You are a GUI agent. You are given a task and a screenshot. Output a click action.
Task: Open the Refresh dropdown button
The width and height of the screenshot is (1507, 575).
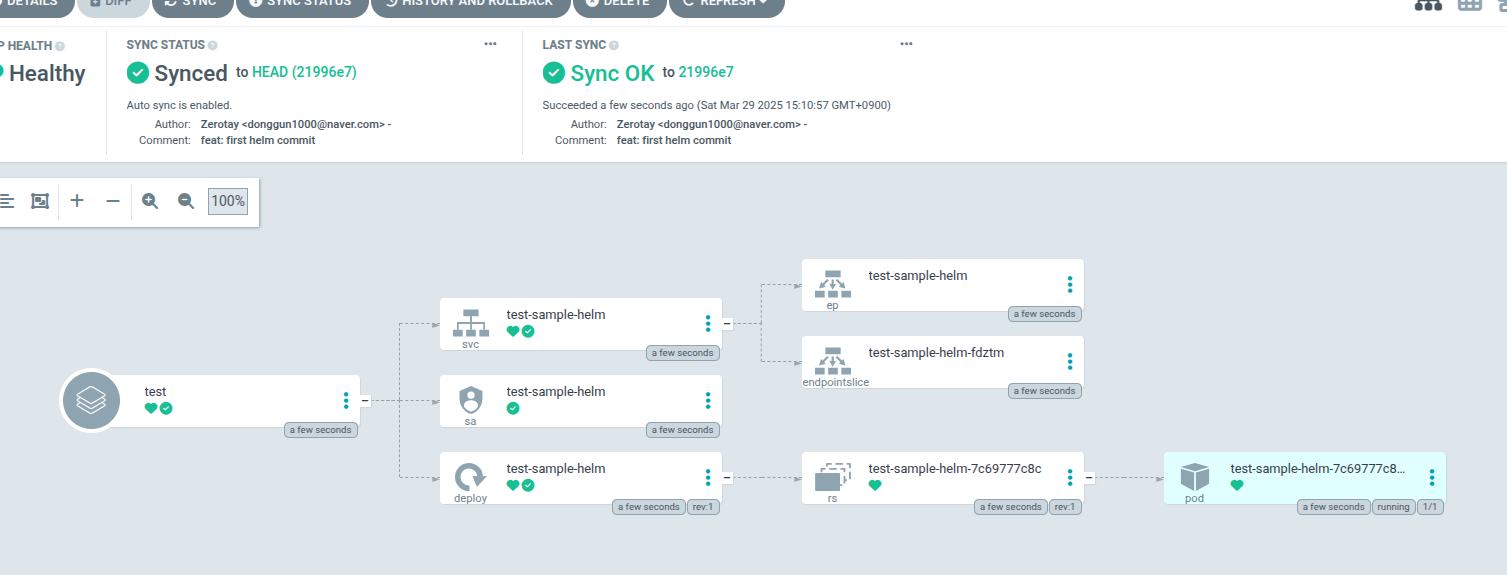(x=726, y=4)
